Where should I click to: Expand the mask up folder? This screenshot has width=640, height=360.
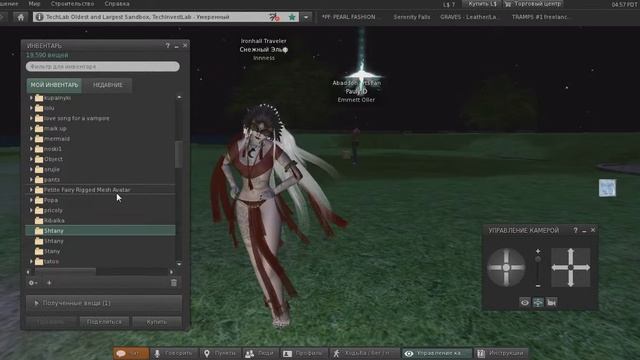[x=31, y=129]
